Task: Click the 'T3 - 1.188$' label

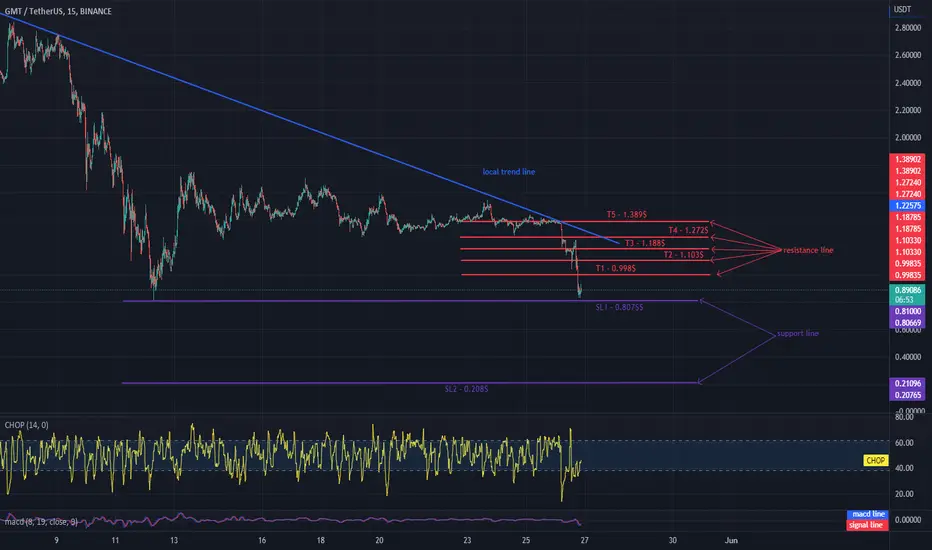Action: coord(645,243)
